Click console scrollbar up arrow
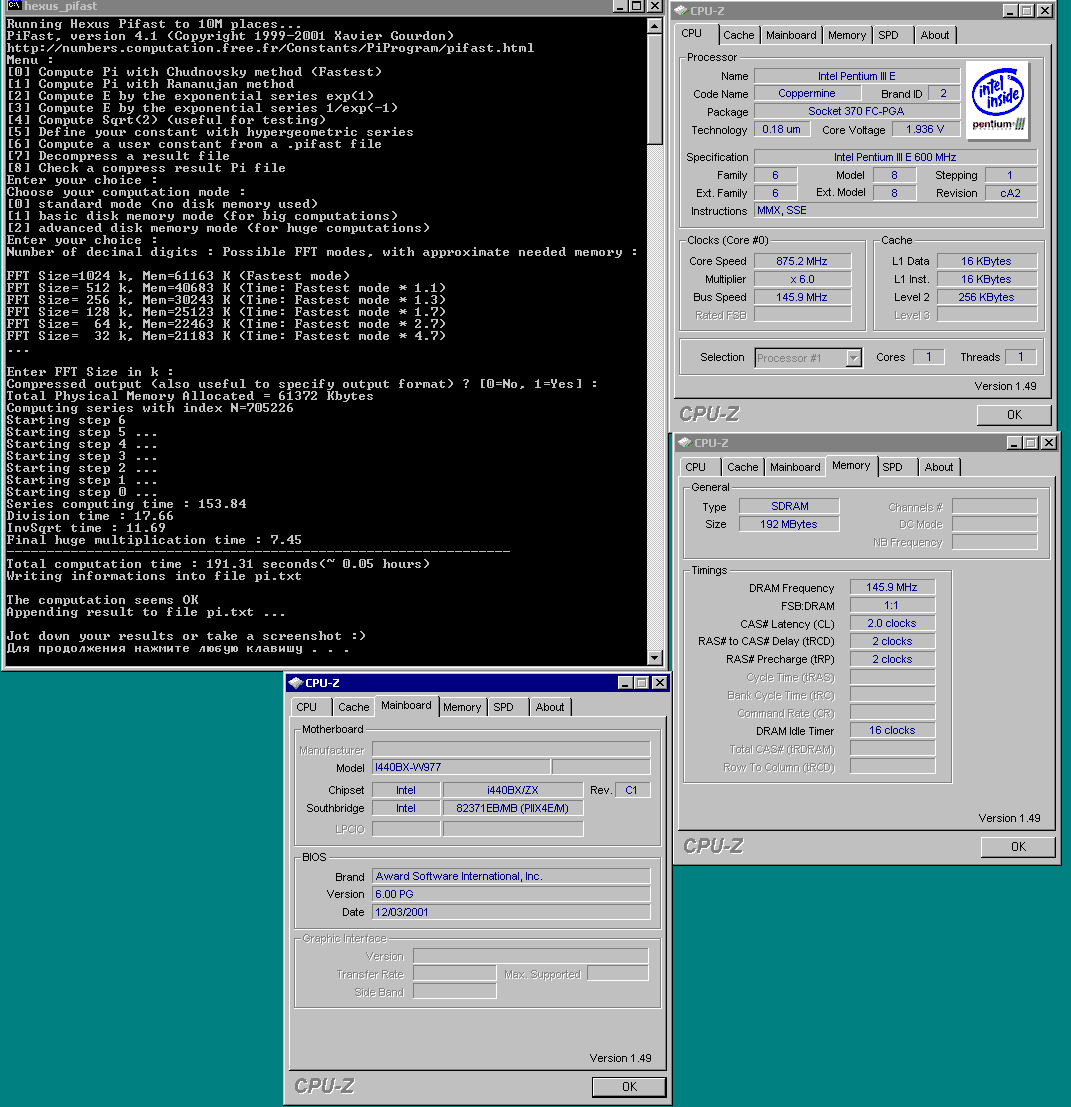Viewport: 1071px width, 1107px height. [x=654, y=25]
